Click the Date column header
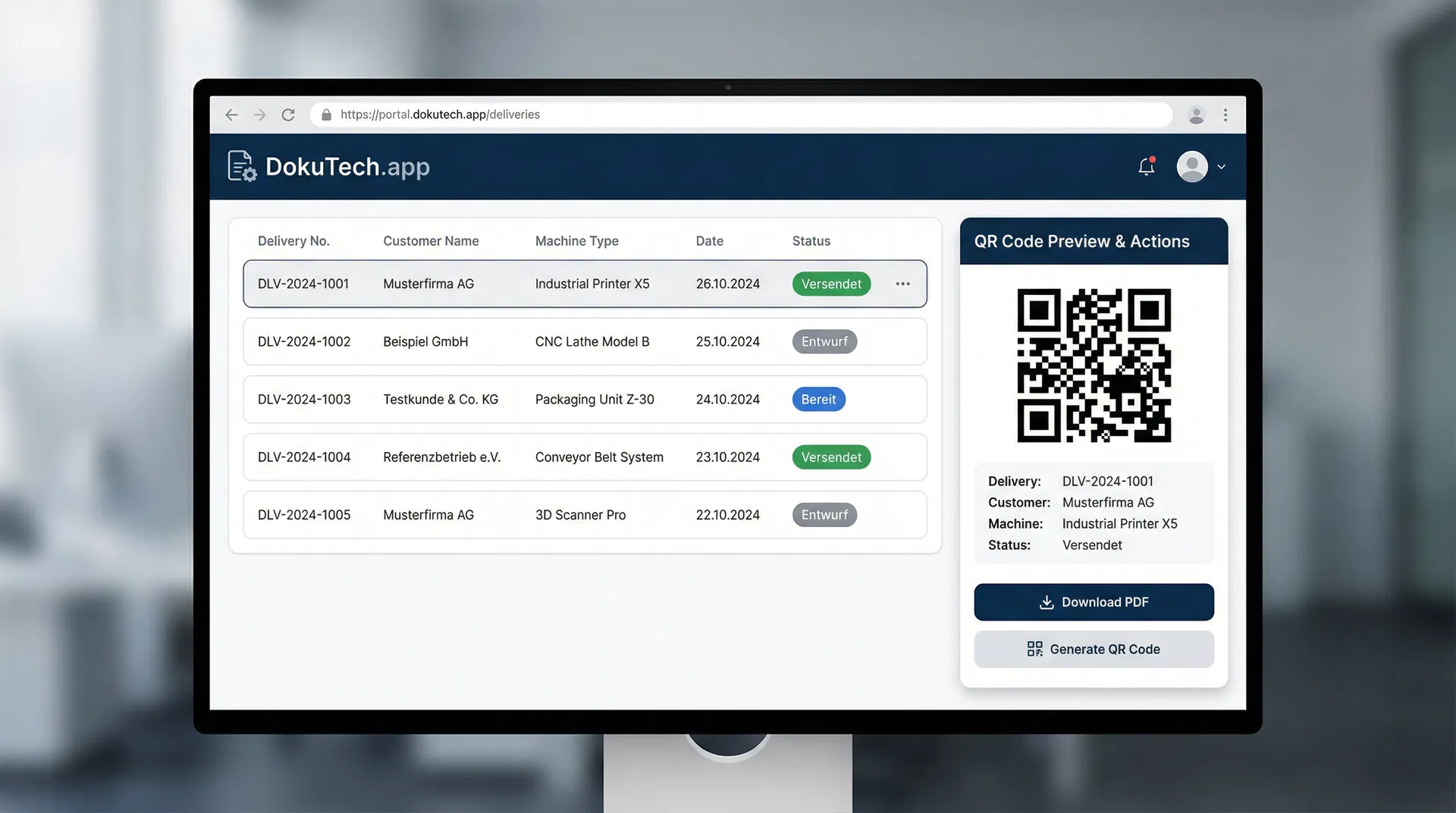 coord(709,241)
